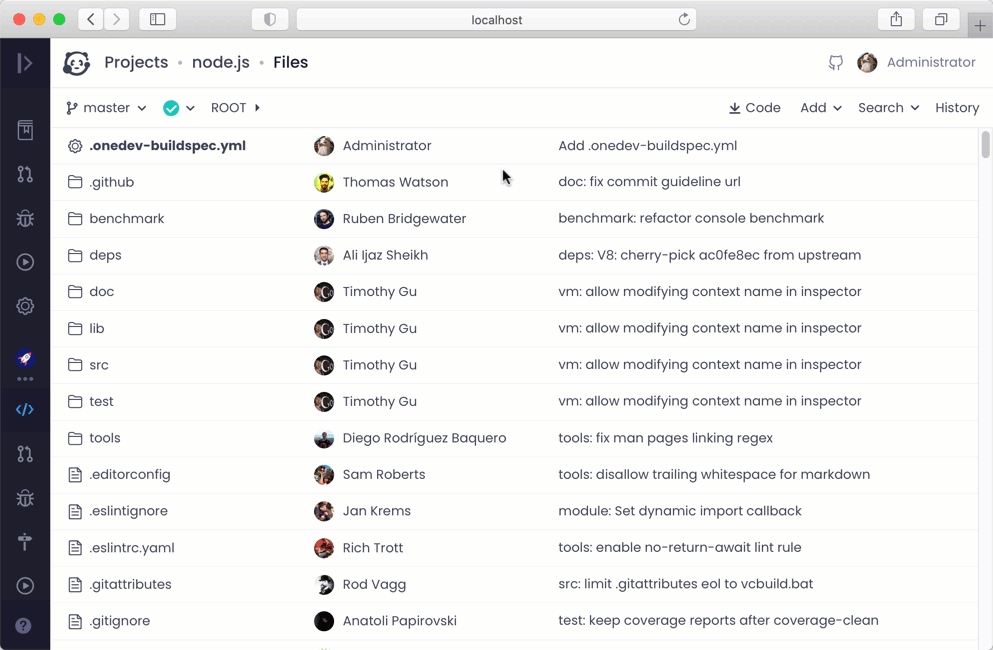This screenshot has width=993, height=650.
Task: Open the .eslintrc.yaml file
Action: (132, 548)
